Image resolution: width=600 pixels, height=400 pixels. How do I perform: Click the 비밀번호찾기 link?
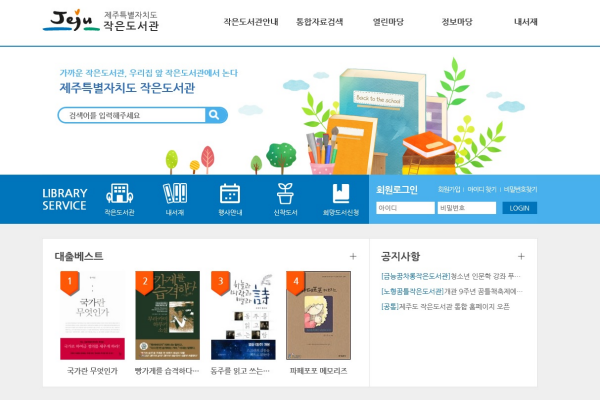[x=520, y=189]
